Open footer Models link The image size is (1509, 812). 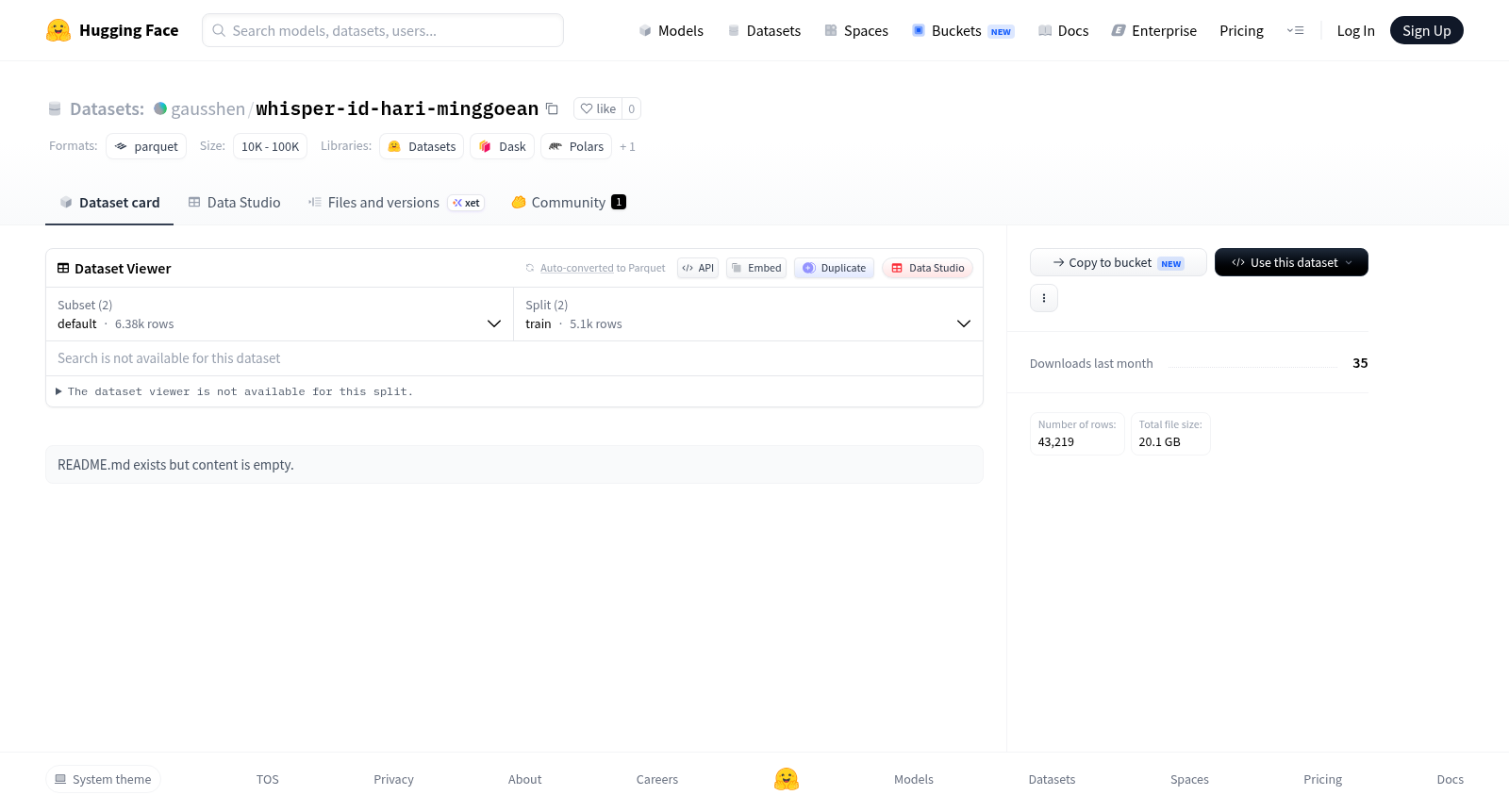pyautogui.click(x=914, y=779)
